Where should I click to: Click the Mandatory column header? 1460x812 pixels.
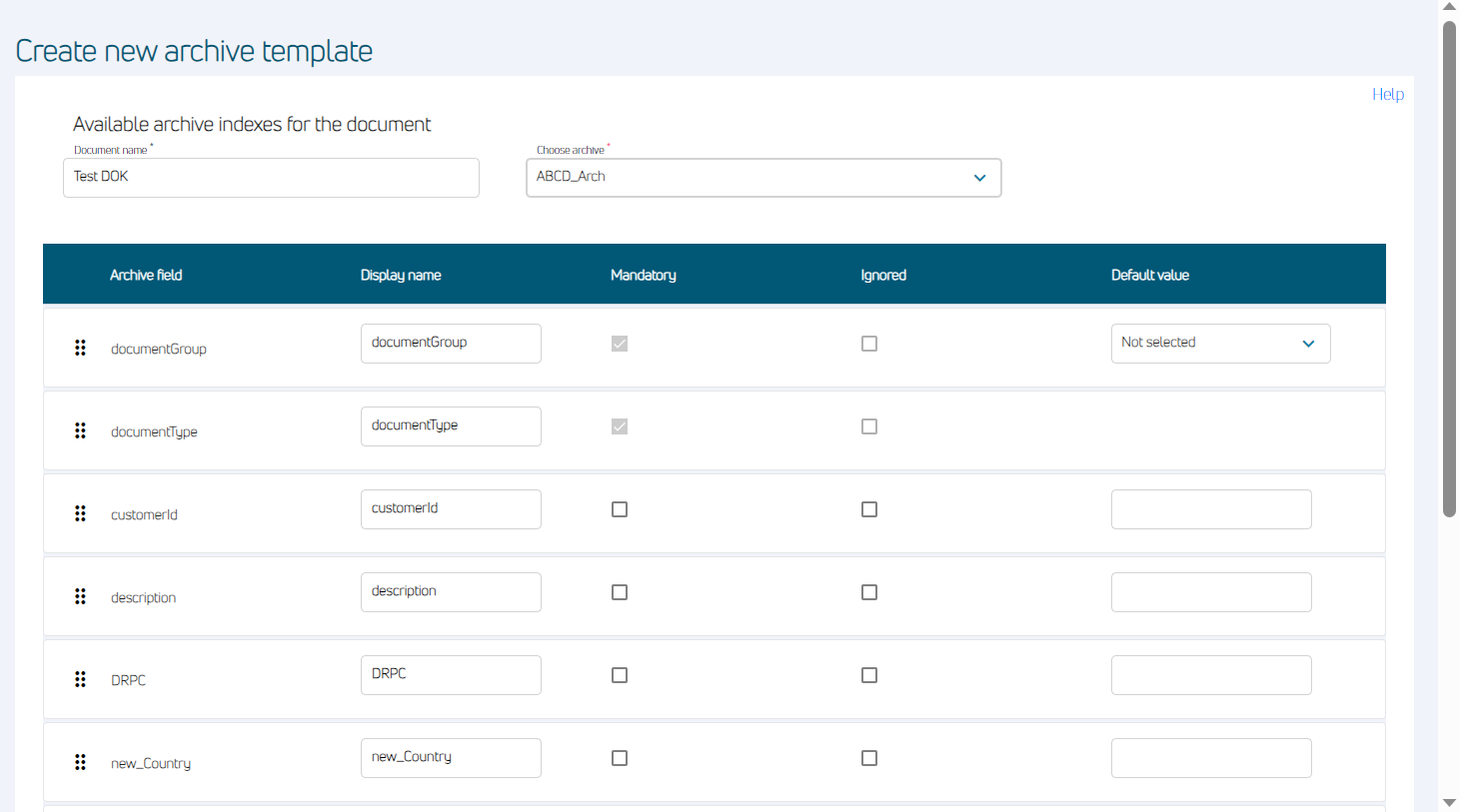643,275
